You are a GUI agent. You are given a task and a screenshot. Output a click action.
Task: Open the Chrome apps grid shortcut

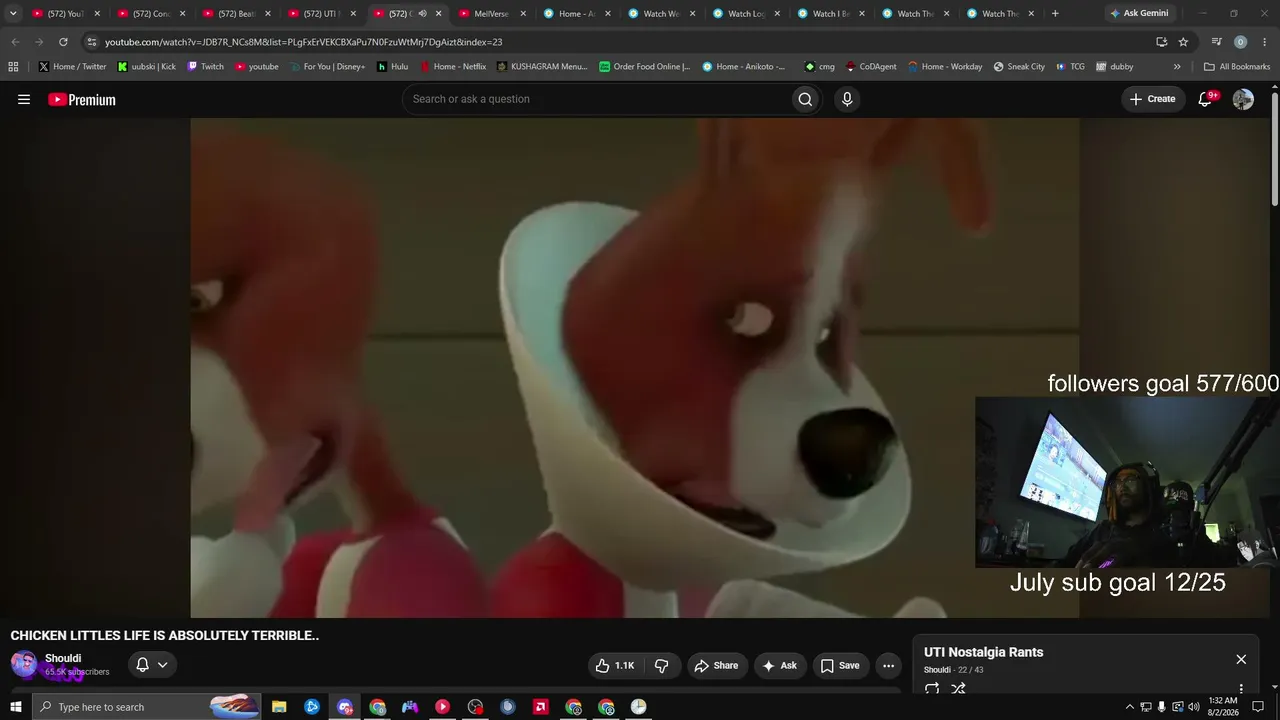pyautogui.click(x=13, y=67)
